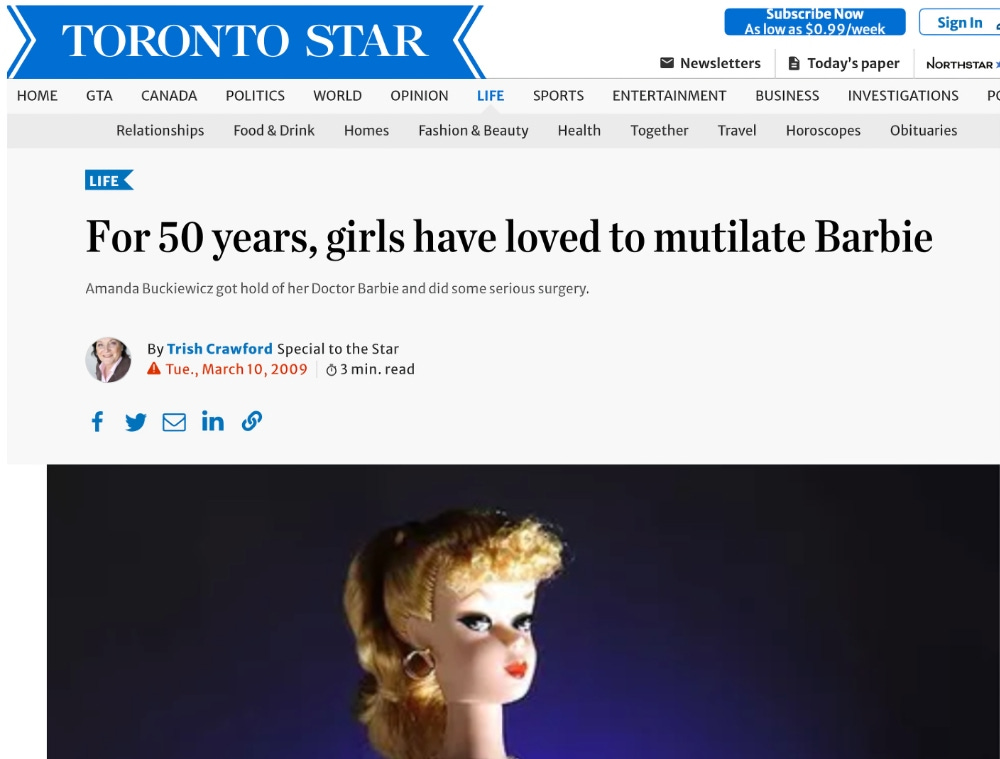Open Homes subsection

(366, 131)
